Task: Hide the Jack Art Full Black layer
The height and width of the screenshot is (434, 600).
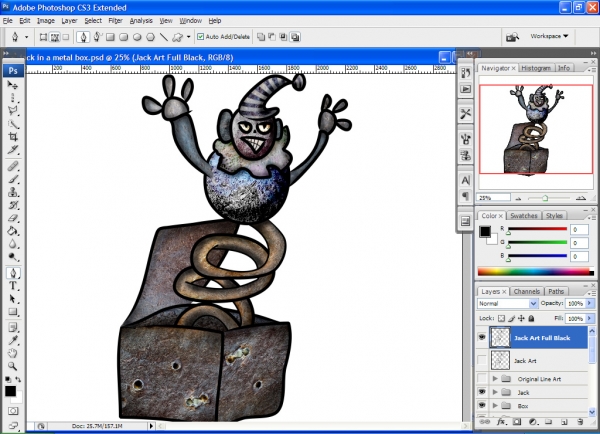Action: click(482, 337)
